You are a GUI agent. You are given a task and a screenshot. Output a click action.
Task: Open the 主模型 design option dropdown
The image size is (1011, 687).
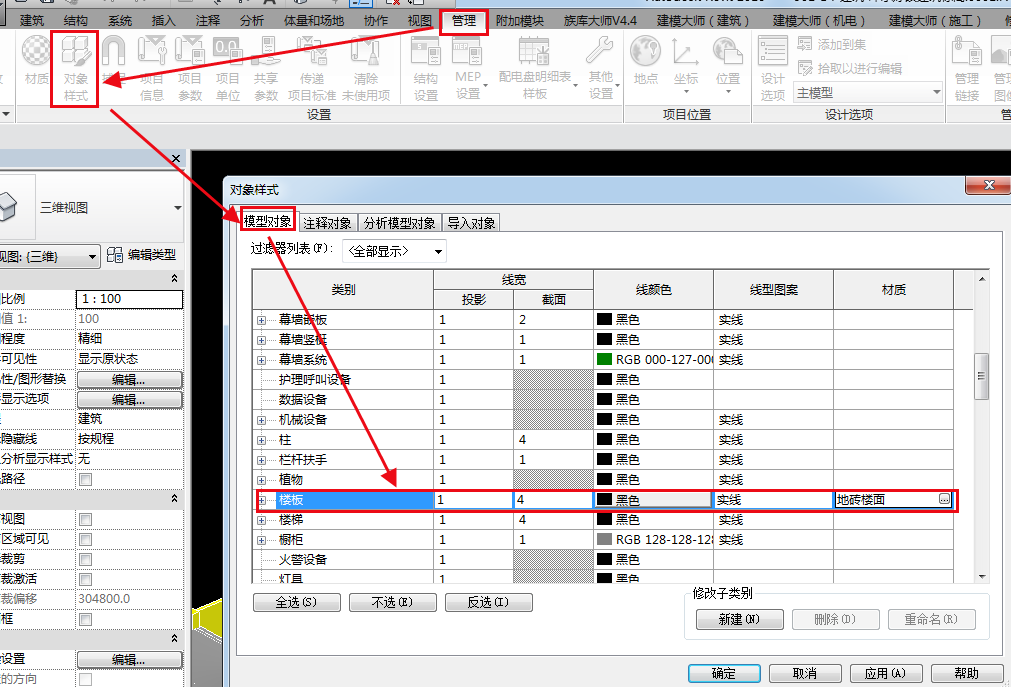[x=869, y=93]
